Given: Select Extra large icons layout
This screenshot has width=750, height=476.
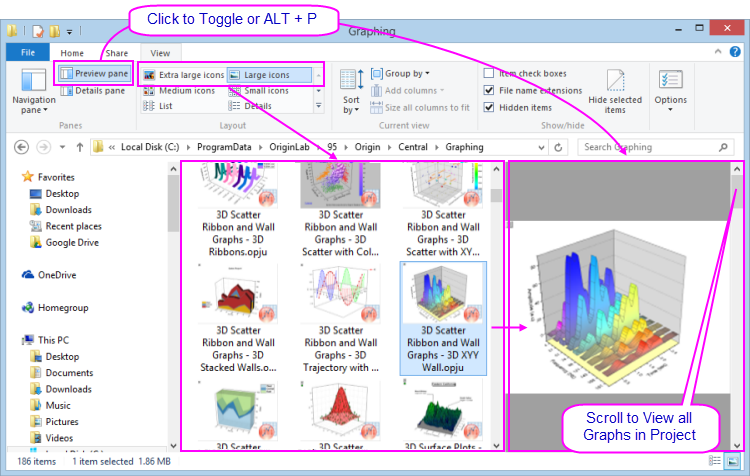Looking at the screenshot, I should pos(182,75).
